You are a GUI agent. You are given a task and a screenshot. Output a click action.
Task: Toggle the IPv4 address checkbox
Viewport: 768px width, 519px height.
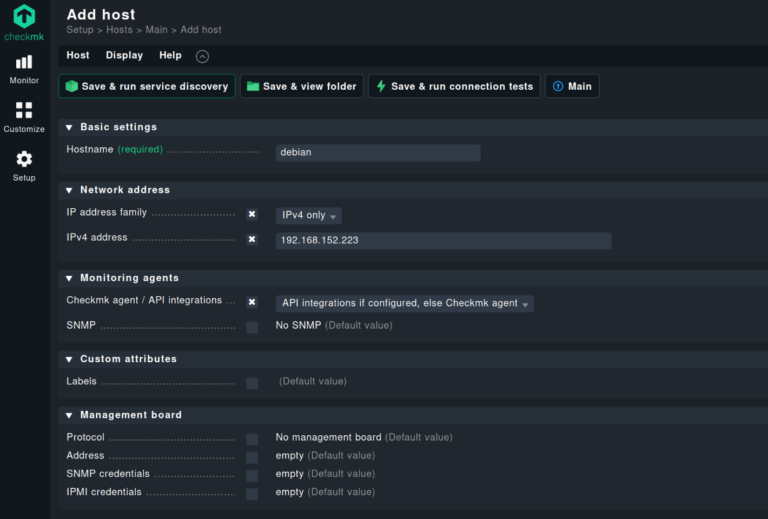(x=252, y=239)
